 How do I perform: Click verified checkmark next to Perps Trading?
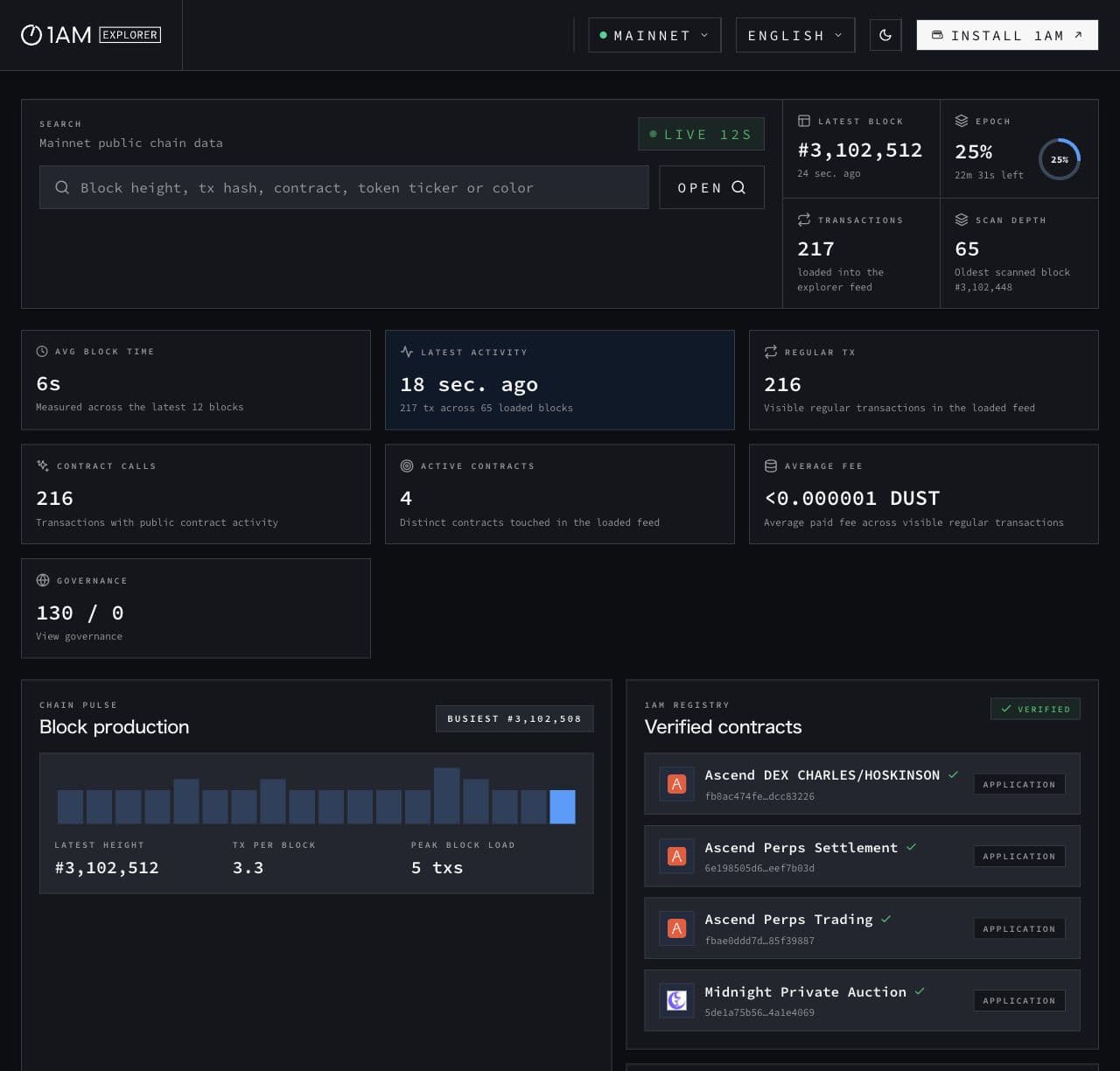[886, 919]
